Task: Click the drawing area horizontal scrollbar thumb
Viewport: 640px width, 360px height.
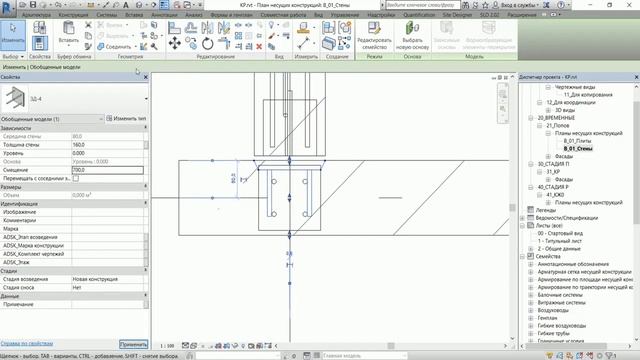Action: (391, 346)
